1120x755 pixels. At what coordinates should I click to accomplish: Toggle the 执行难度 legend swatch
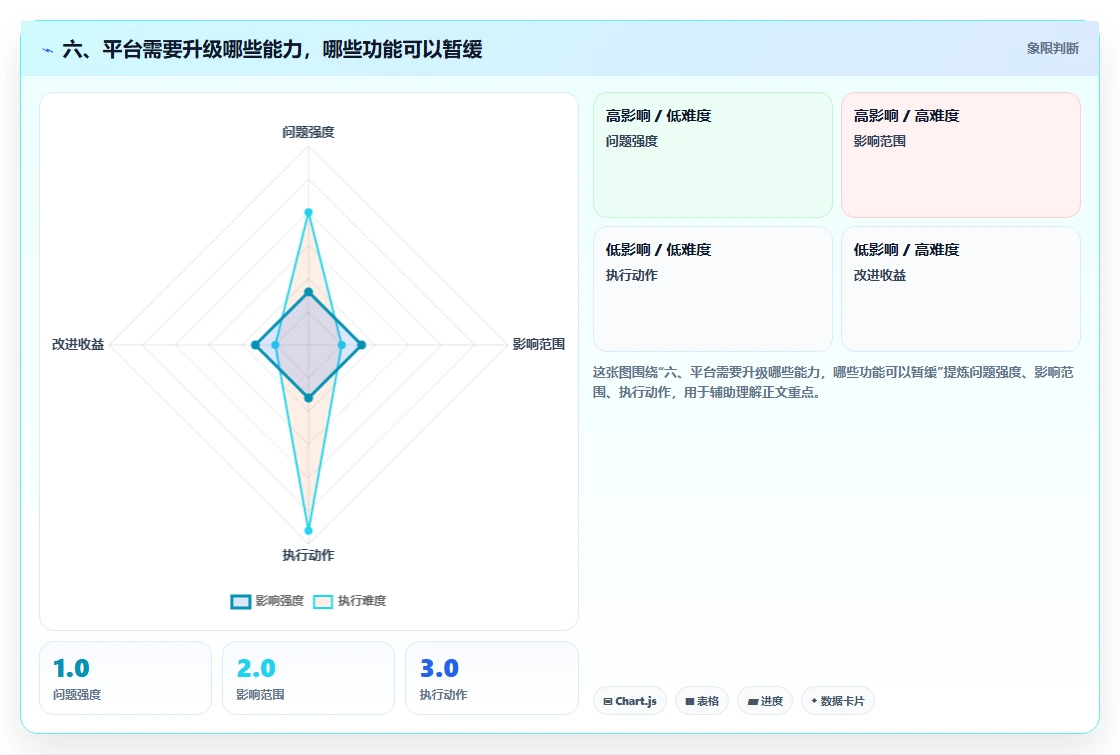coord(323,601)
